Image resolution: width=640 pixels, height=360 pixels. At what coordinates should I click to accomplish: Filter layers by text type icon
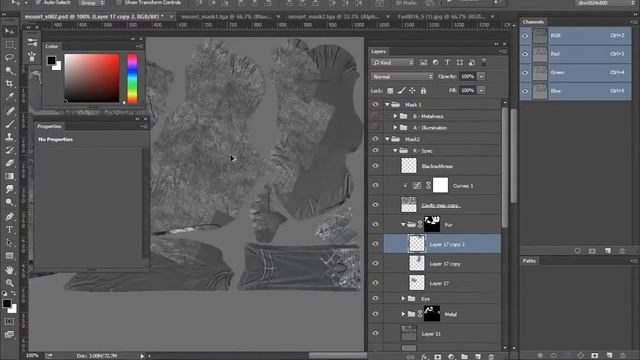(x=447, y=62)
